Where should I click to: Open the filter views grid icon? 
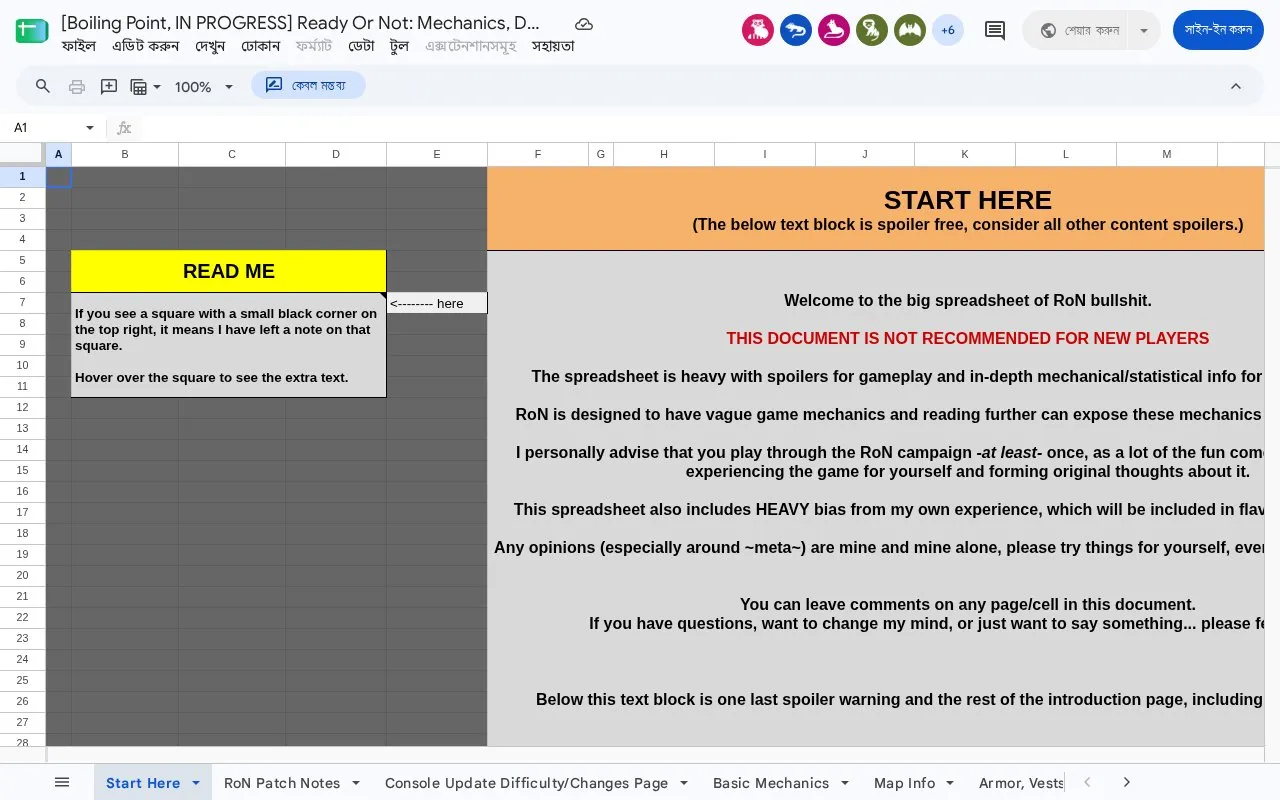coord(146,87)
